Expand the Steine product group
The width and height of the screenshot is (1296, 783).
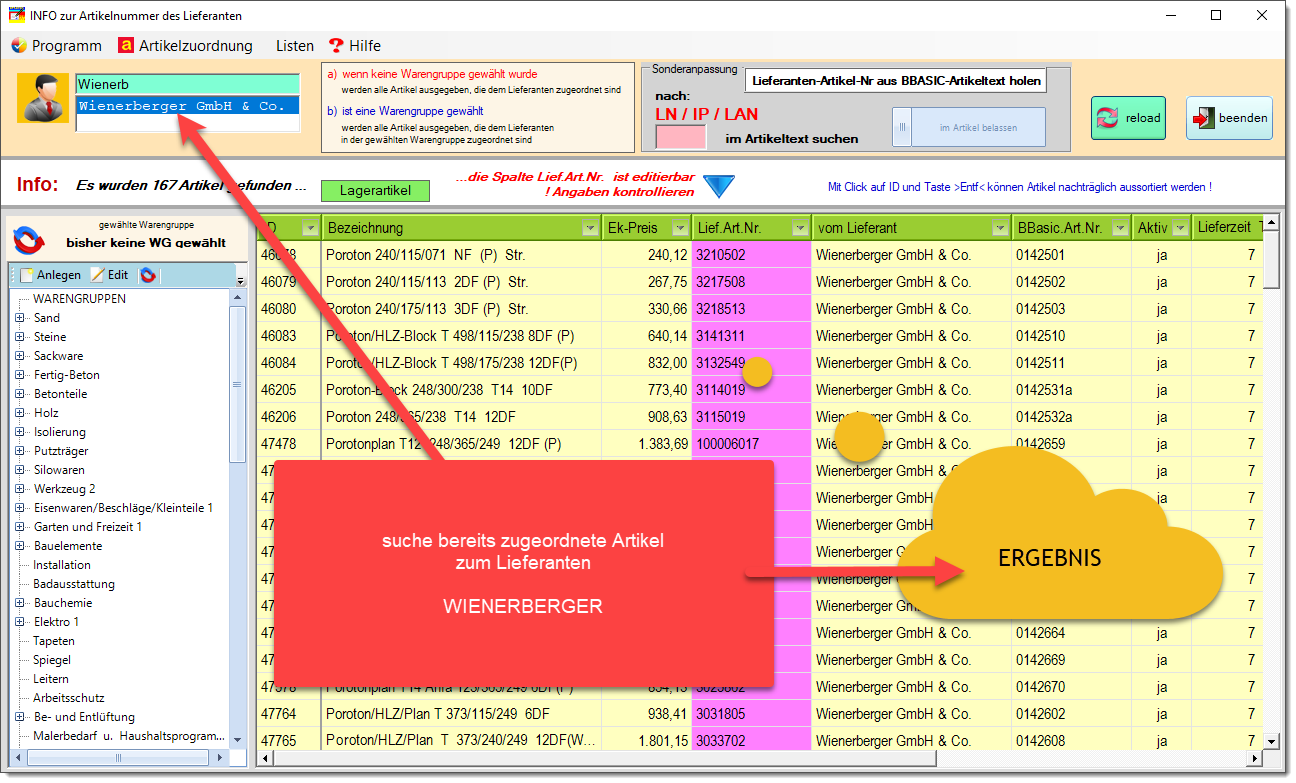[x=20, y=337]
